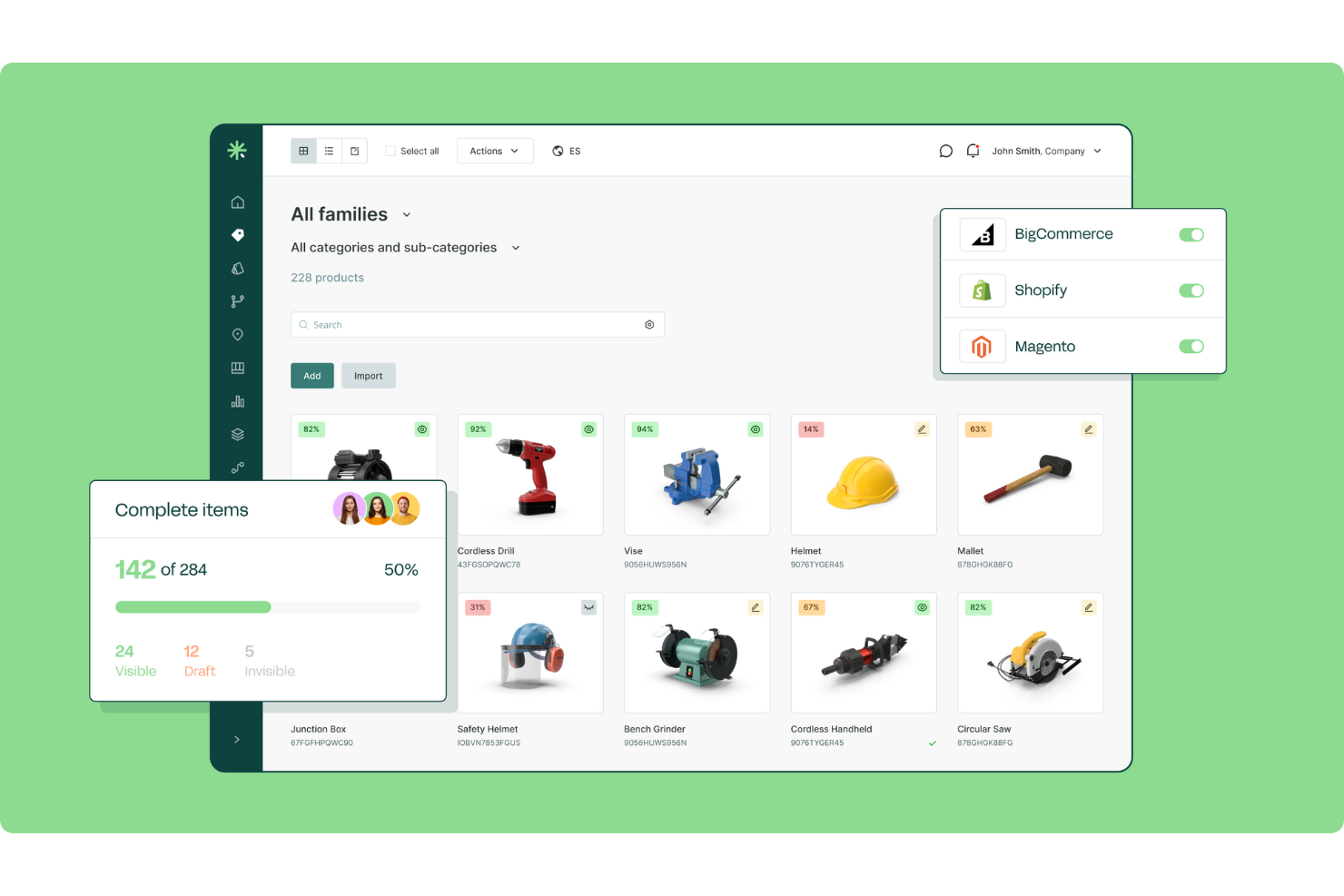
Task: Open the Circular Saw product thumbnail
Action: pyautogui.click(x=1030, y=653)
